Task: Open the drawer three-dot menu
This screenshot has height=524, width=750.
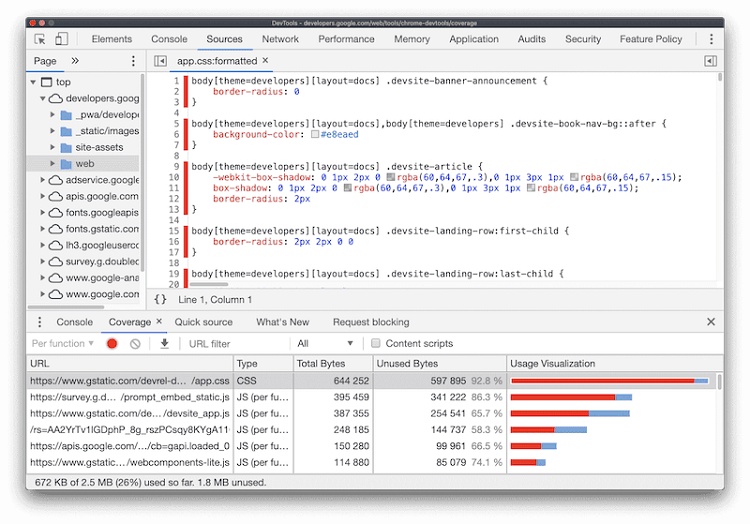Action: (x=40, y=322)
